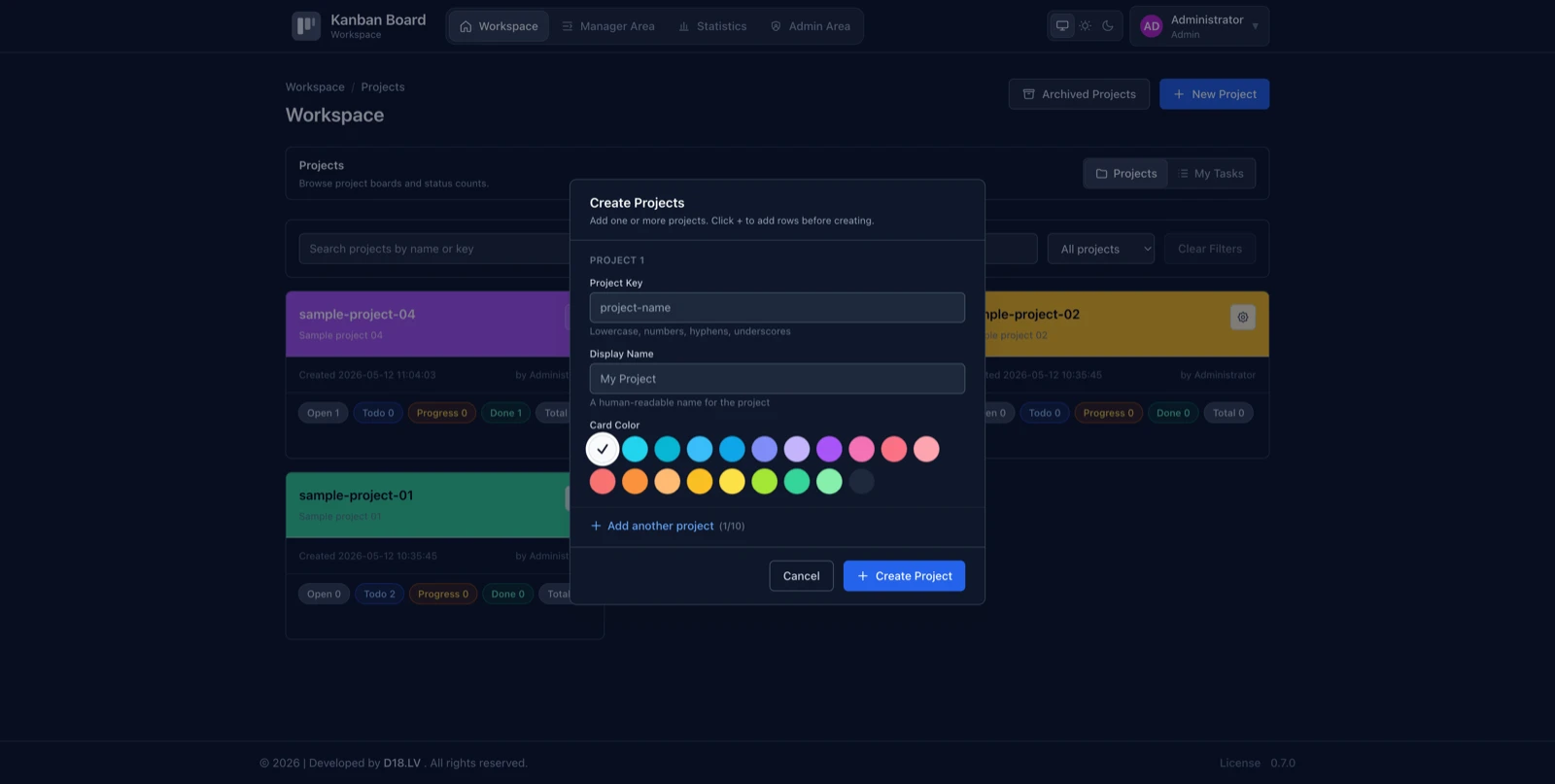Choose the mint light green card color
The width and height of the screenshot is (1555, 784).
click(x=829, y=481)
